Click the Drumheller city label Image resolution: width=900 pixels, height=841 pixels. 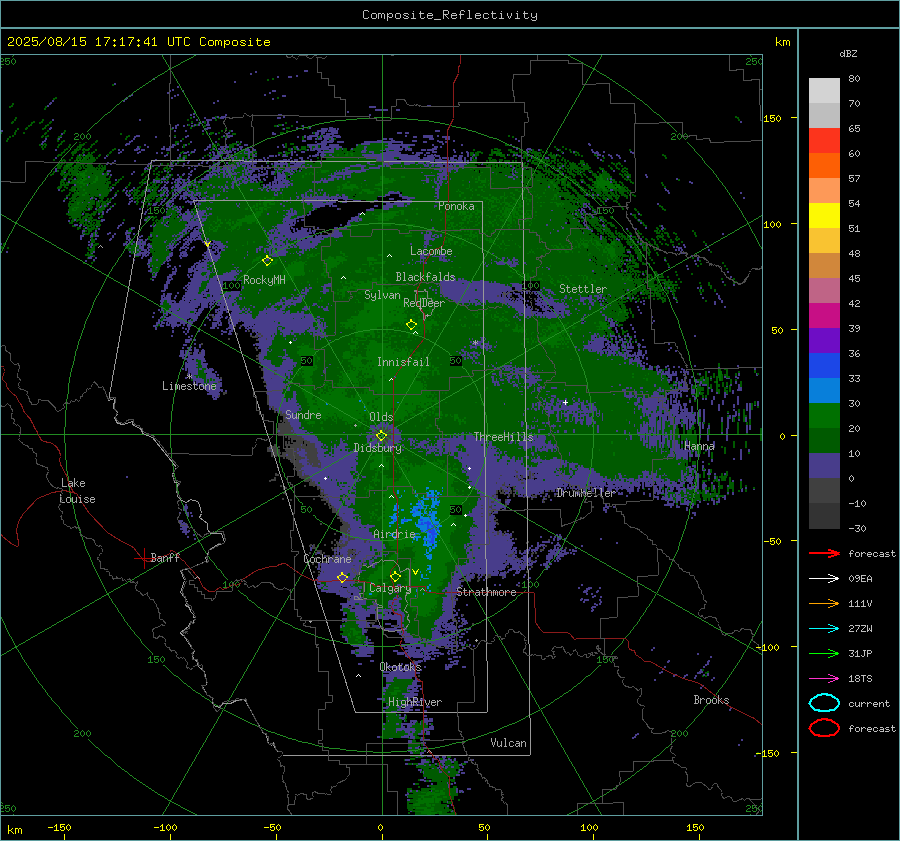click(x=586, y=493)
